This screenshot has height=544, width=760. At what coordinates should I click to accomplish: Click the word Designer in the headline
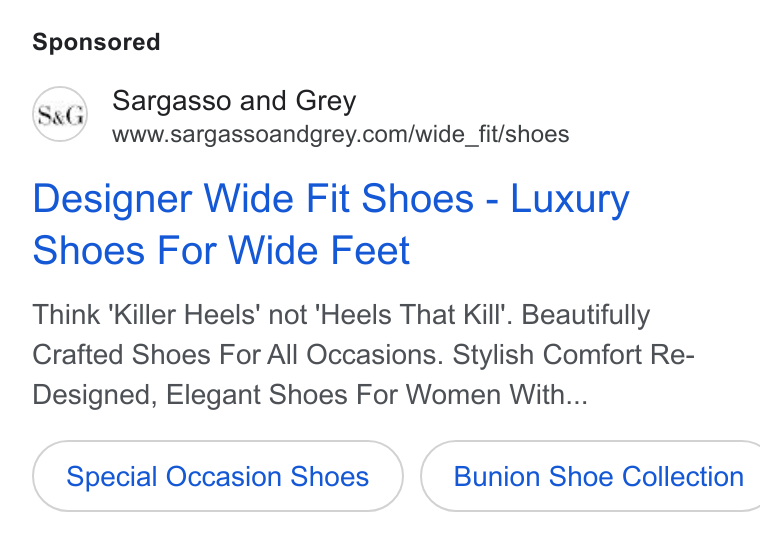(x=112, y=200)
